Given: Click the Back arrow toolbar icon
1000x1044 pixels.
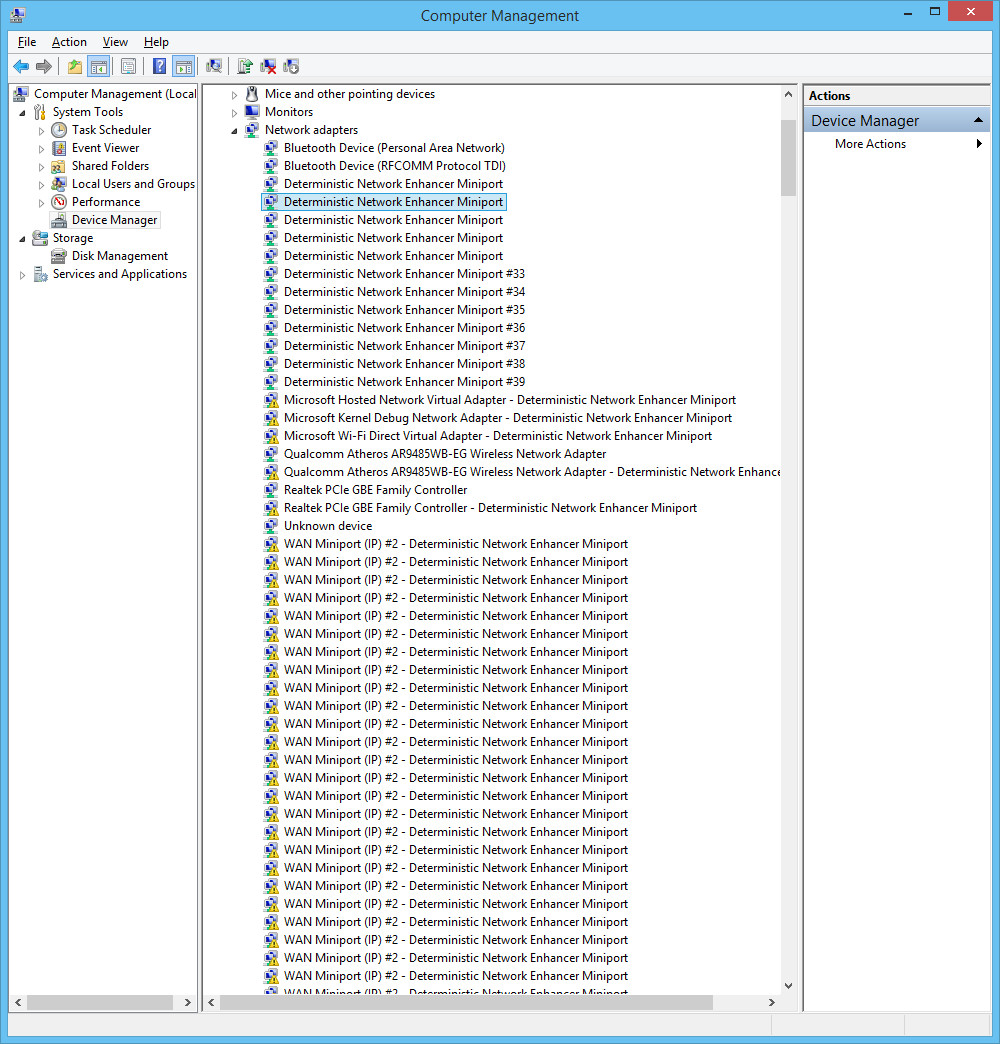Looking at the screenshot, I should coord(21,67).
